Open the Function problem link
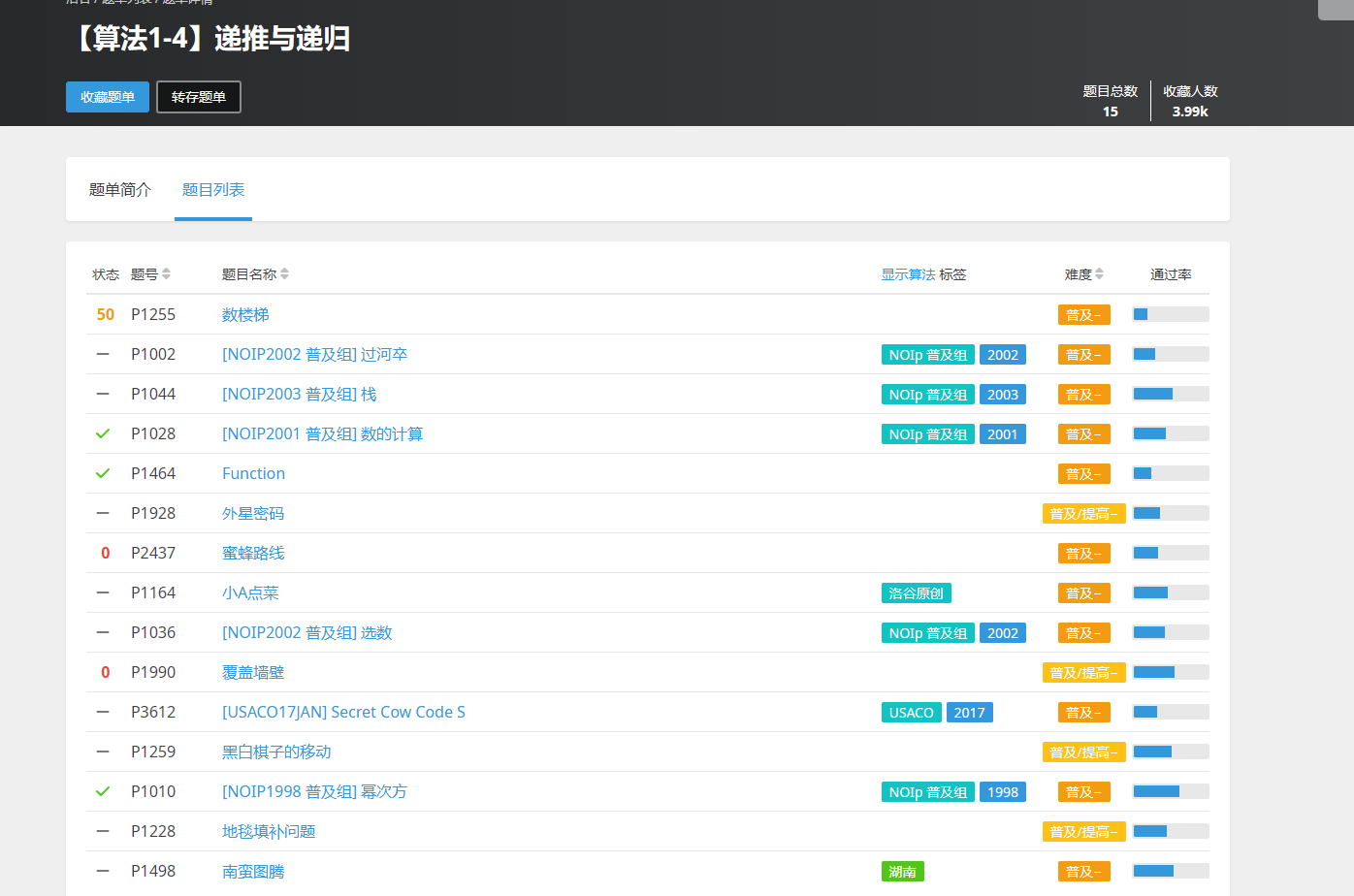 253,473
